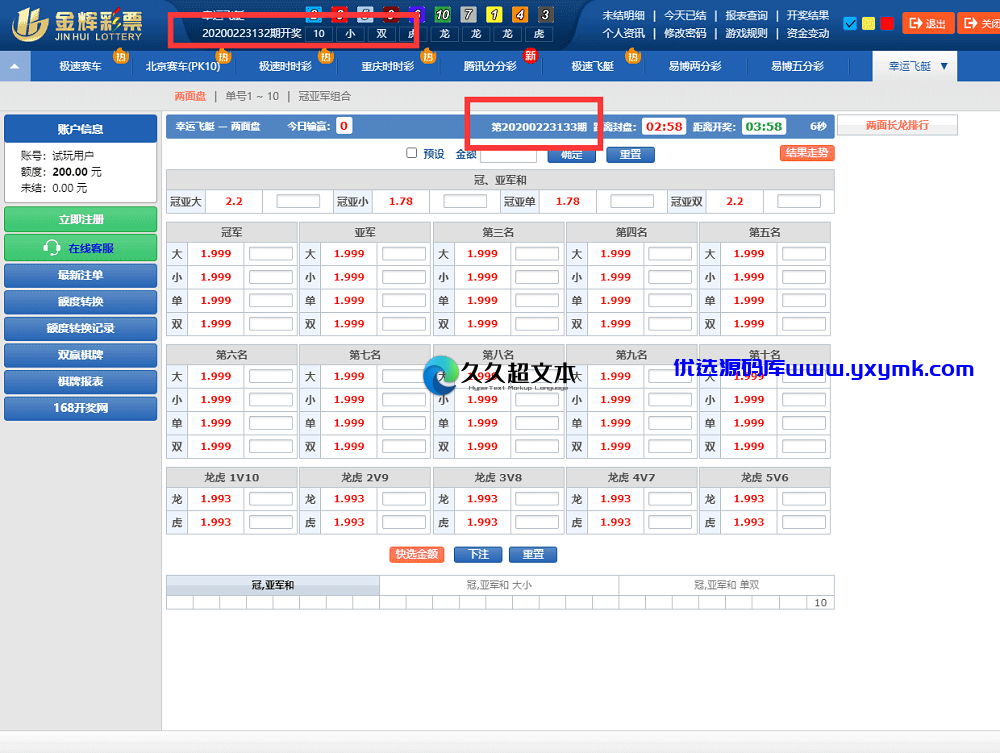The width and height of the screenshot is (1000, 753).
Task: Open the 168开奖网 sidebar button
Action: (80, 408)
